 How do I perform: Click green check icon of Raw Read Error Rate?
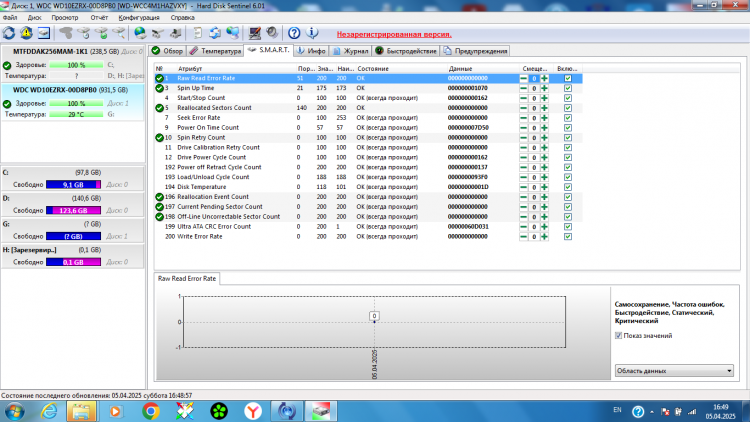(x=159, y=78)
